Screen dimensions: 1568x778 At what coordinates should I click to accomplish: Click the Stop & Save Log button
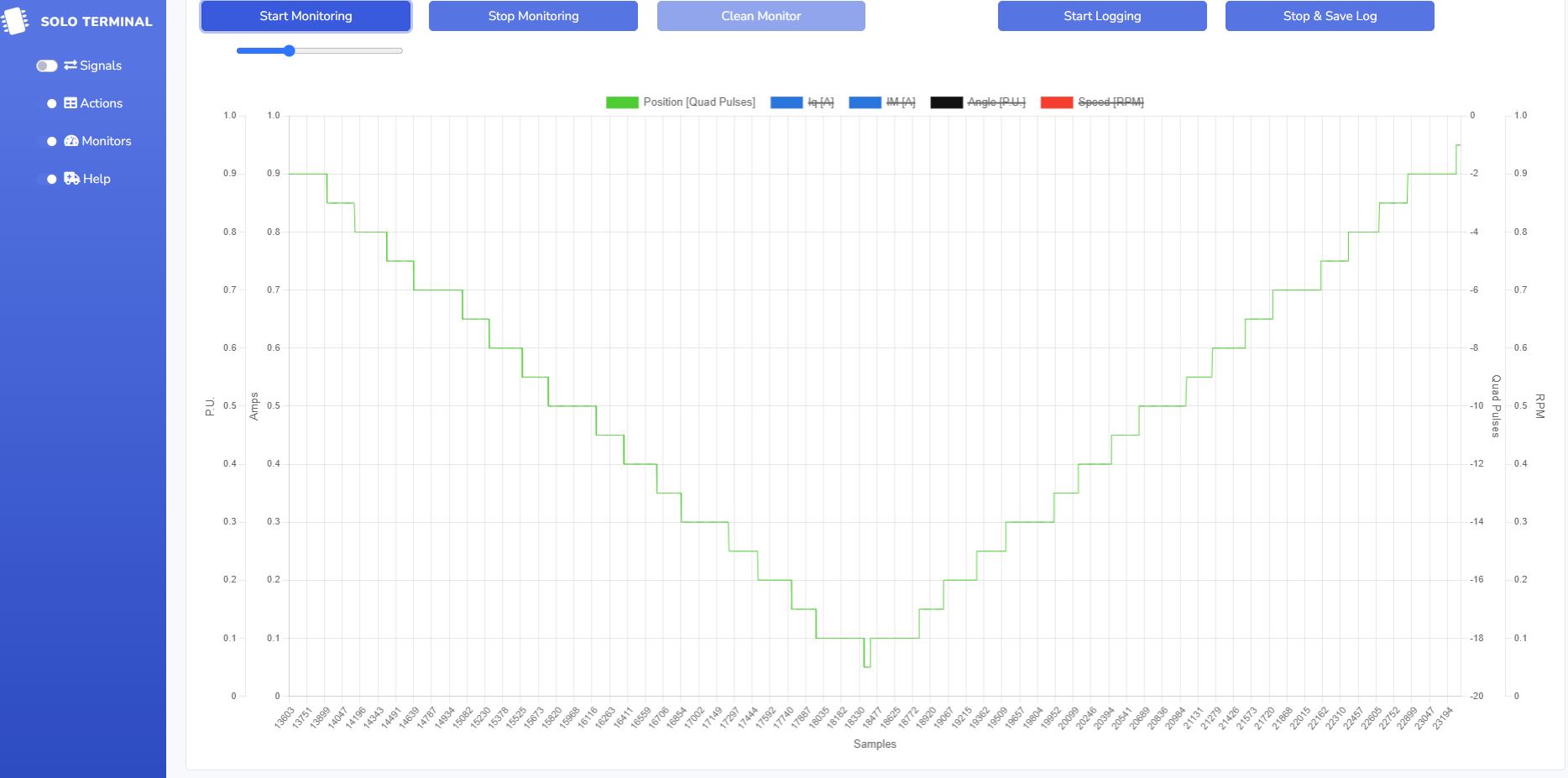pyautogui.click(x=1330, y=16)
